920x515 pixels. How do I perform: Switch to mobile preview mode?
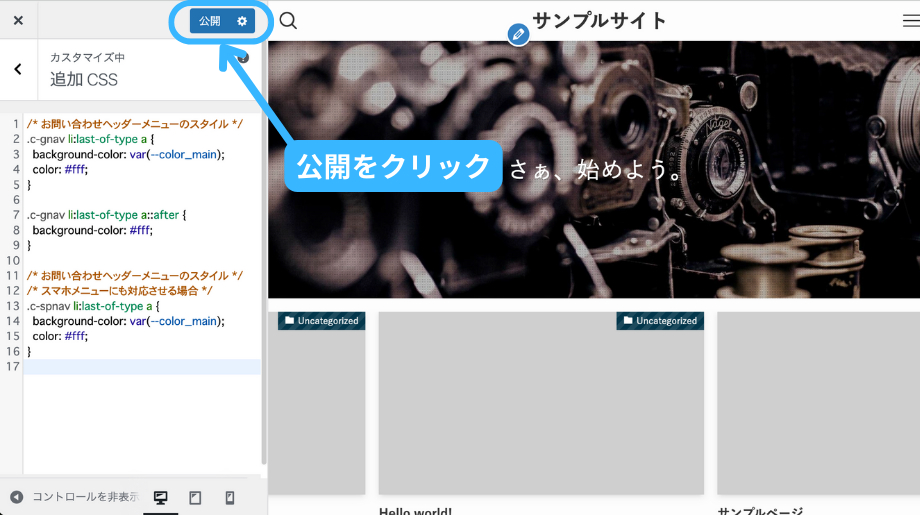click(x=229, y=497)
